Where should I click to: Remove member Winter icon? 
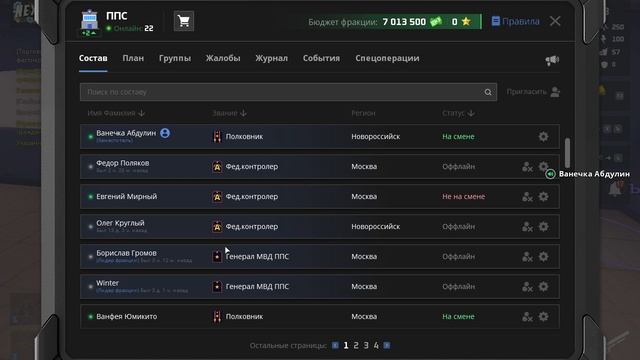tap(527, 287)
